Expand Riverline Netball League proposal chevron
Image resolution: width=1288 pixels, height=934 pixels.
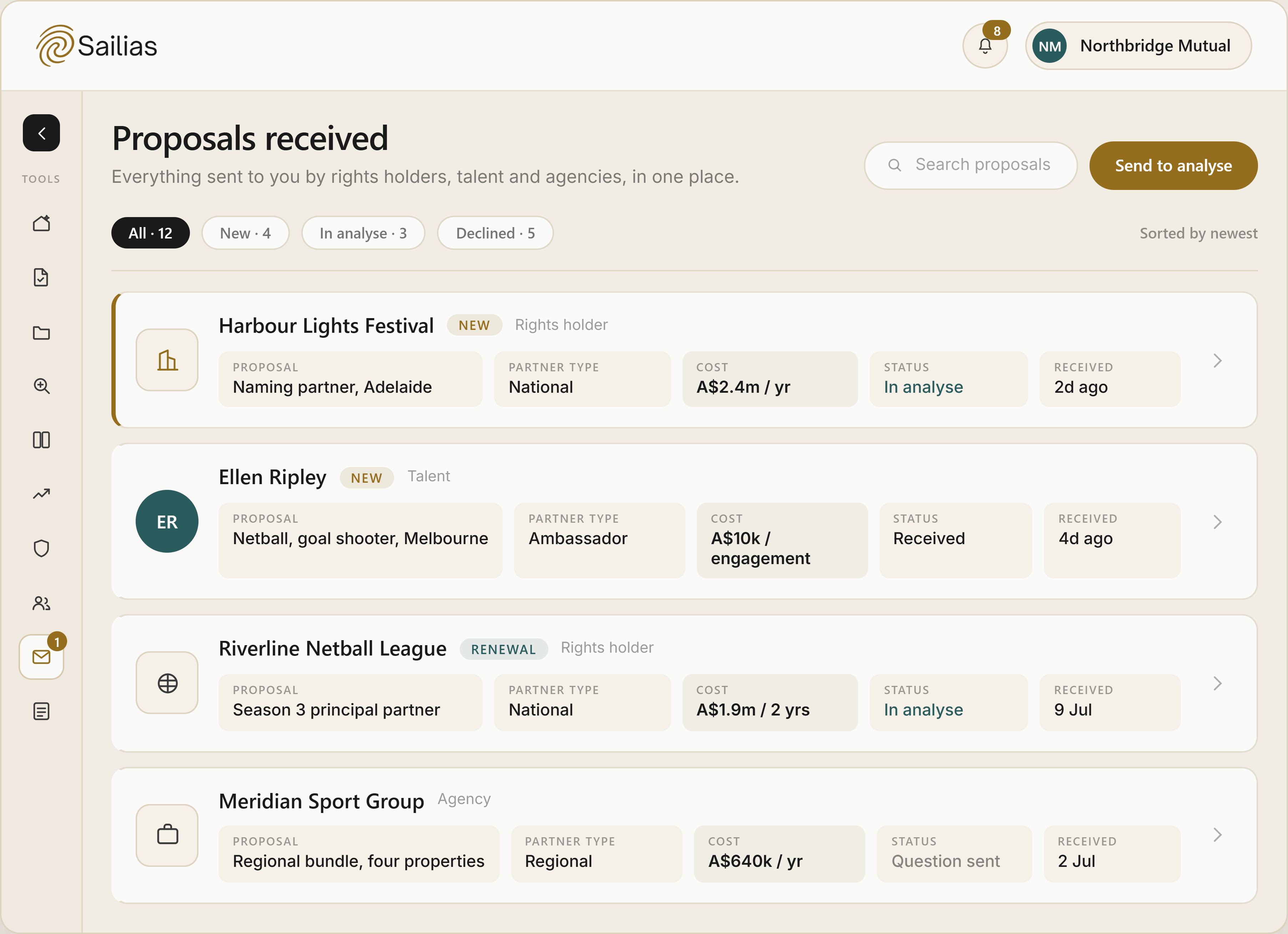(x=1217, y=683)
